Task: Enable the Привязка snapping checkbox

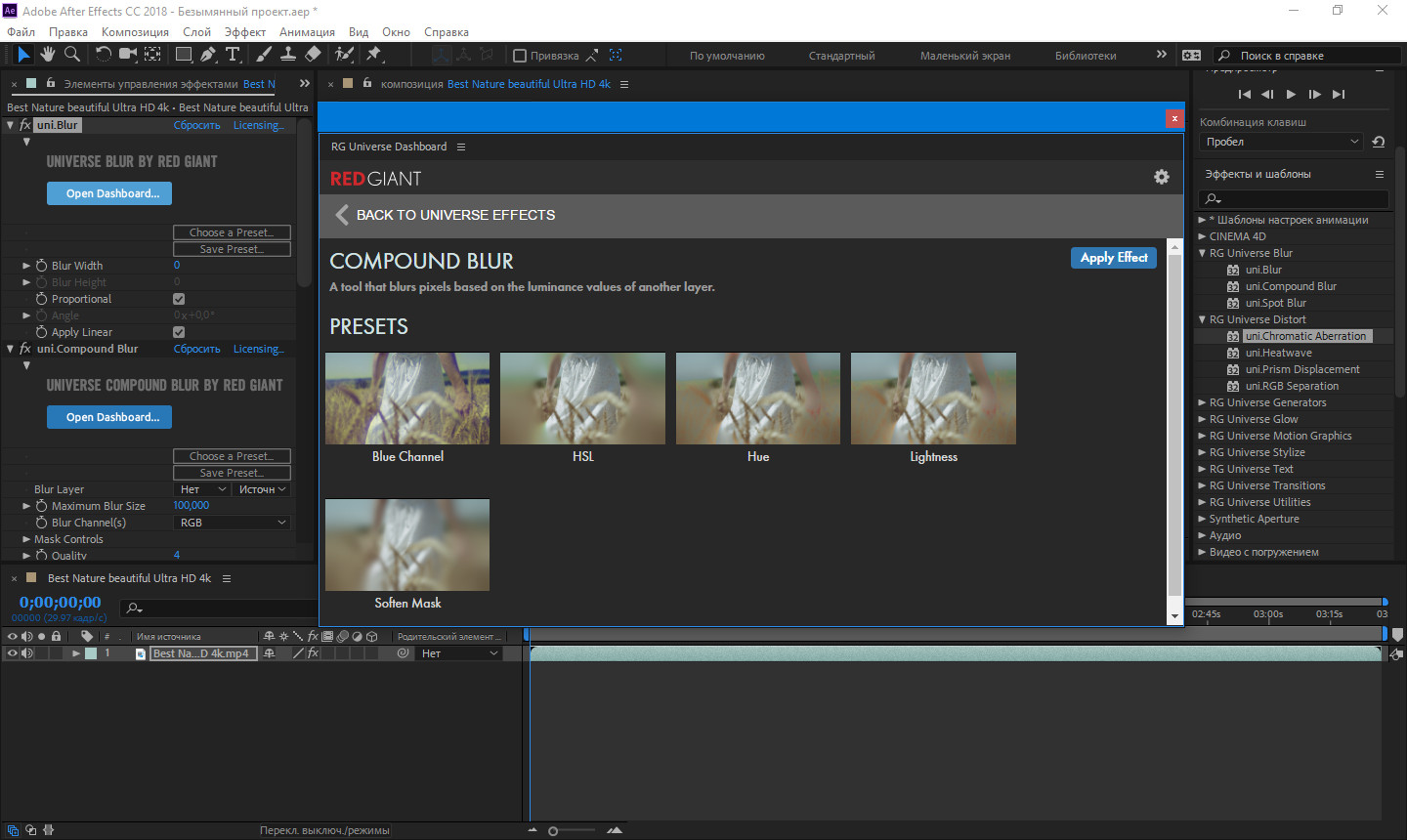Action: (x=520, y=56)
